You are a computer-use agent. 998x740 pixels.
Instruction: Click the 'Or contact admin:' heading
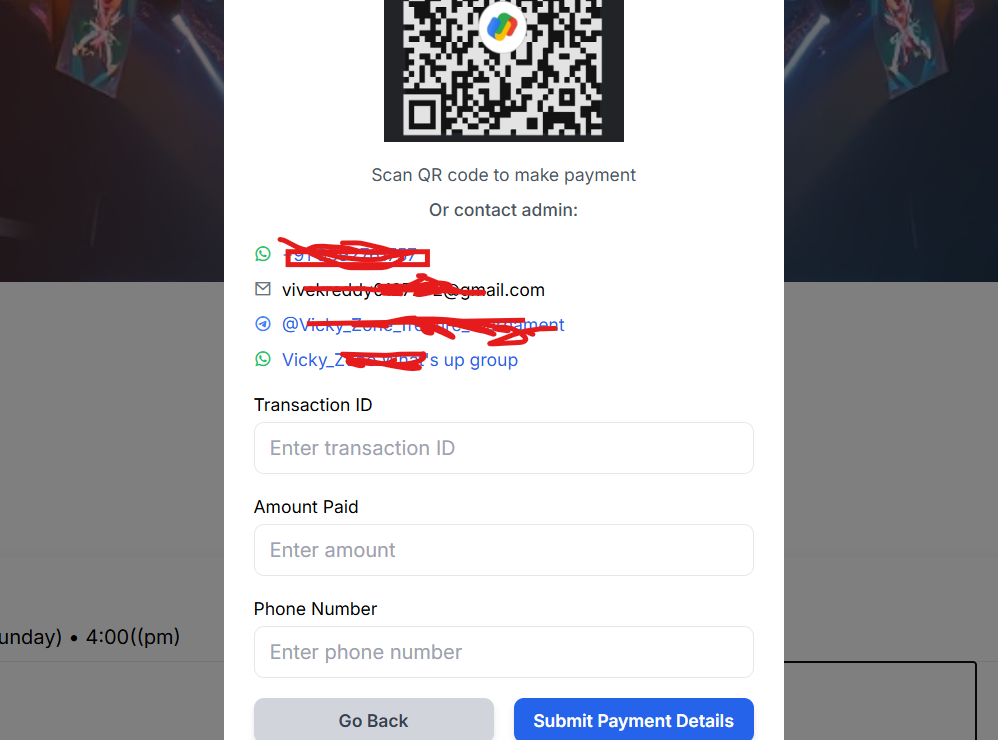[503, 210]
